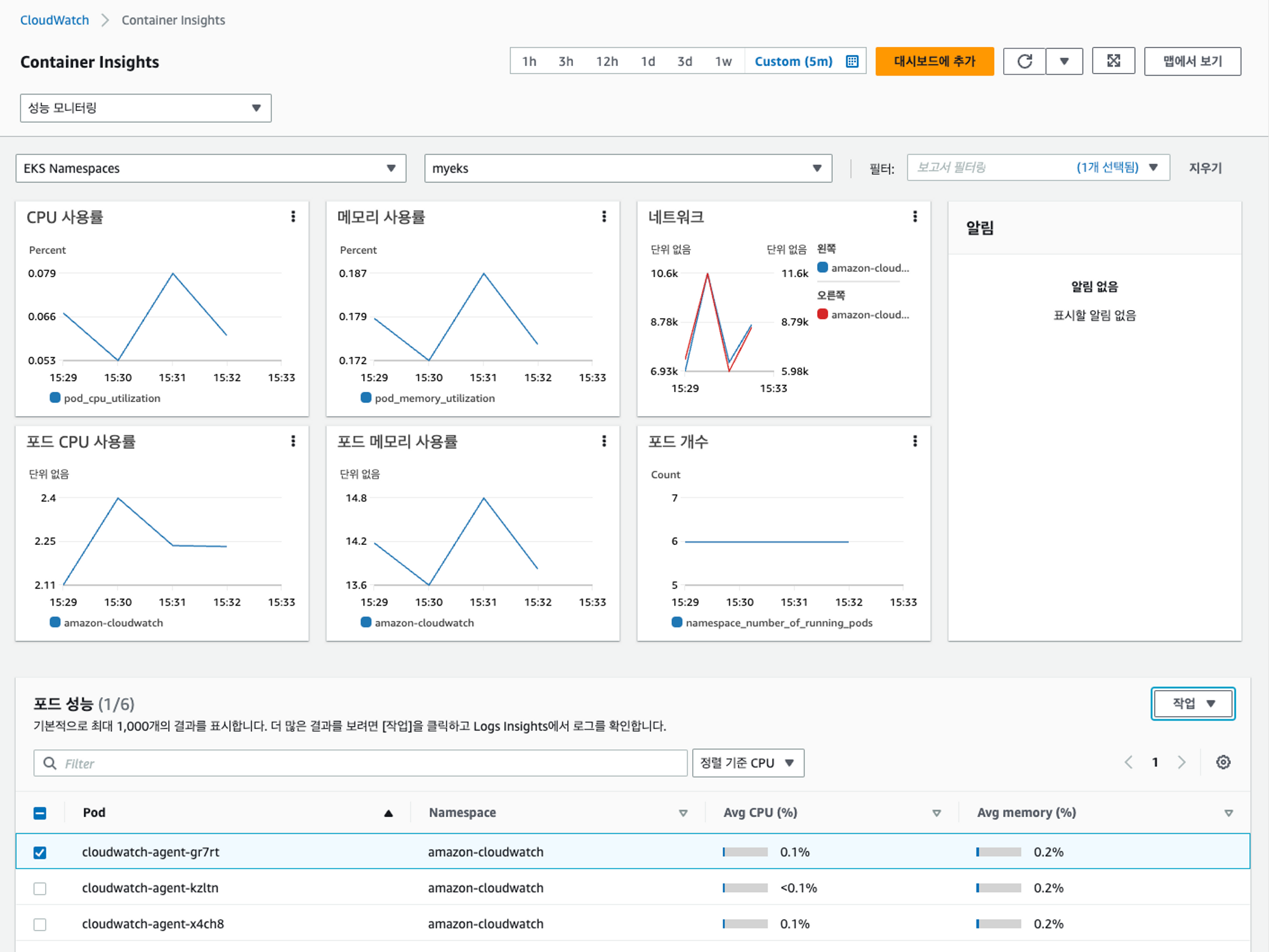The height and width of the screenshot is (952, 1269).
Task: Click Container Insights breadcrumb text
Action: tap(173, 20)
